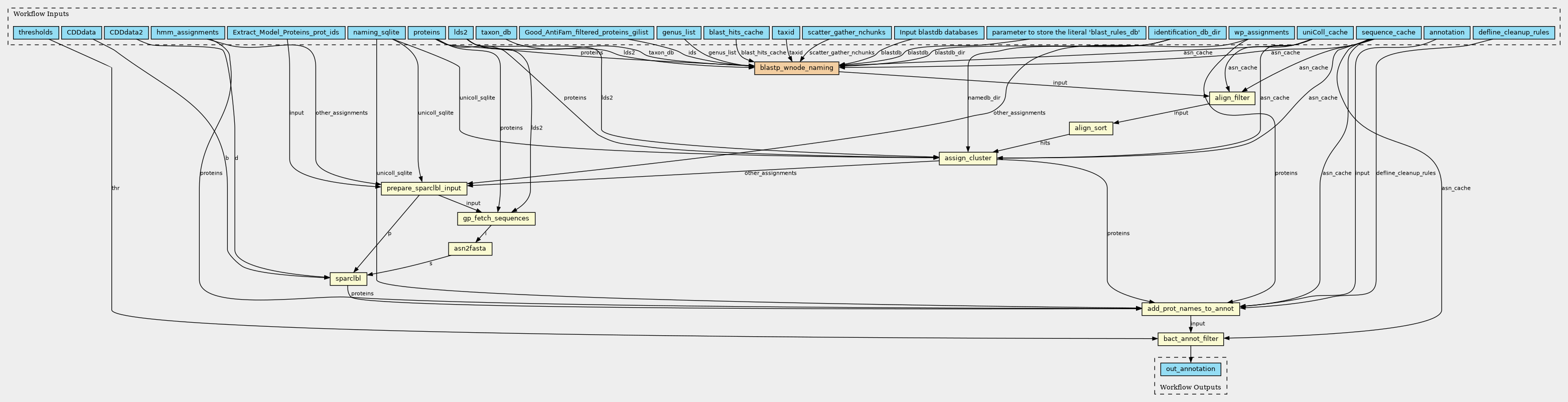Click the align_sort workflow node
The image size is (1568, 402).
tap(1091, 128)
